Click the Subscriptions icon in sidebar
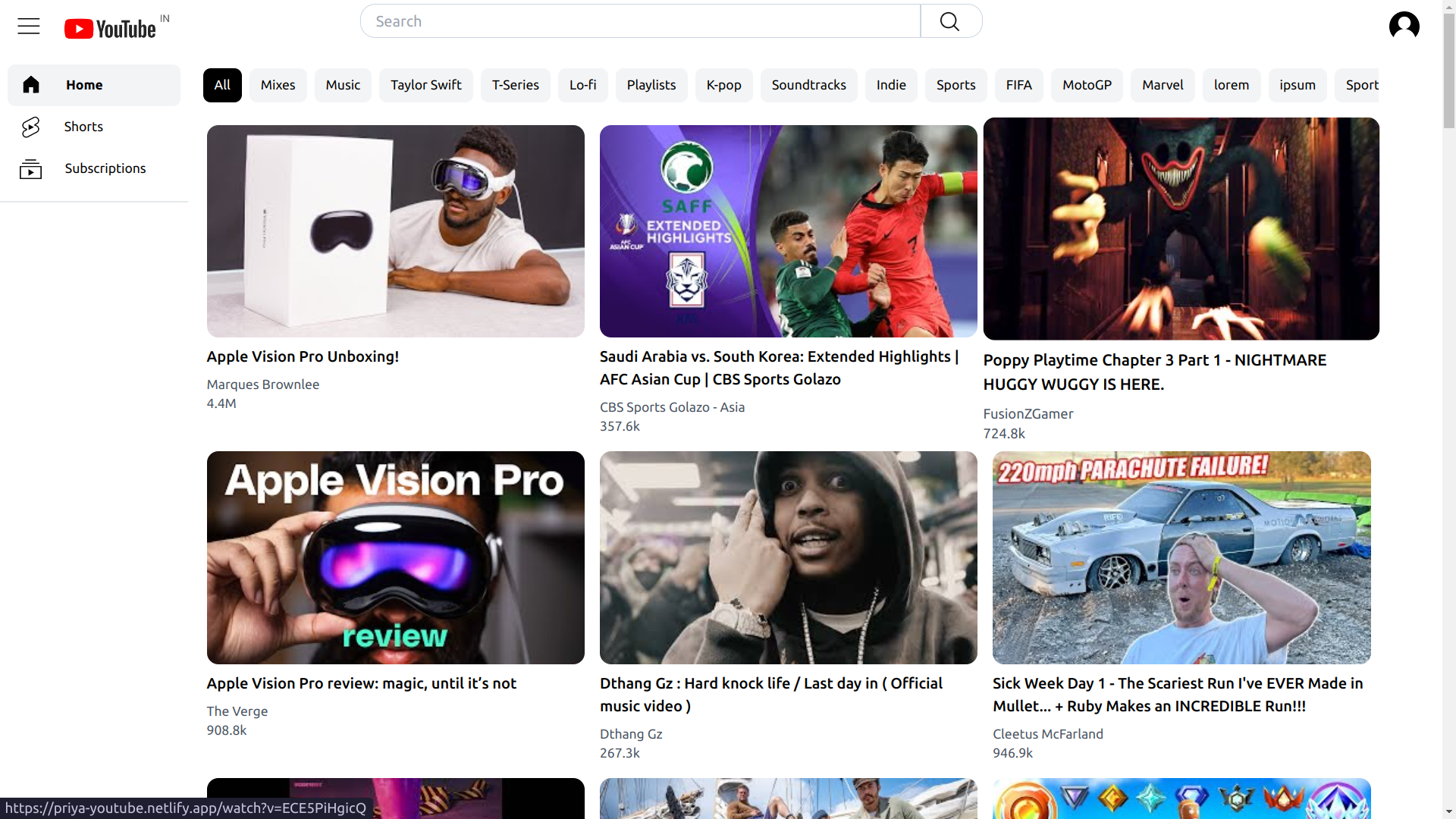 tap(31, 168)
